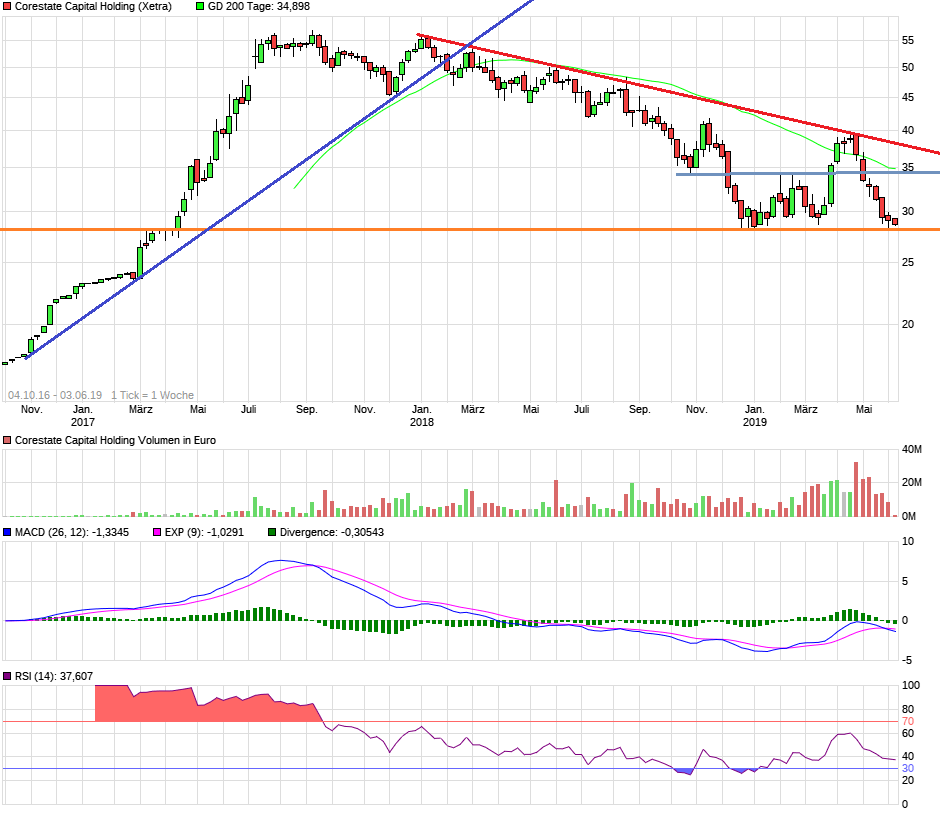940x814 pixels.
Task: Click the '100' RSI axis label
Action: 911,685
